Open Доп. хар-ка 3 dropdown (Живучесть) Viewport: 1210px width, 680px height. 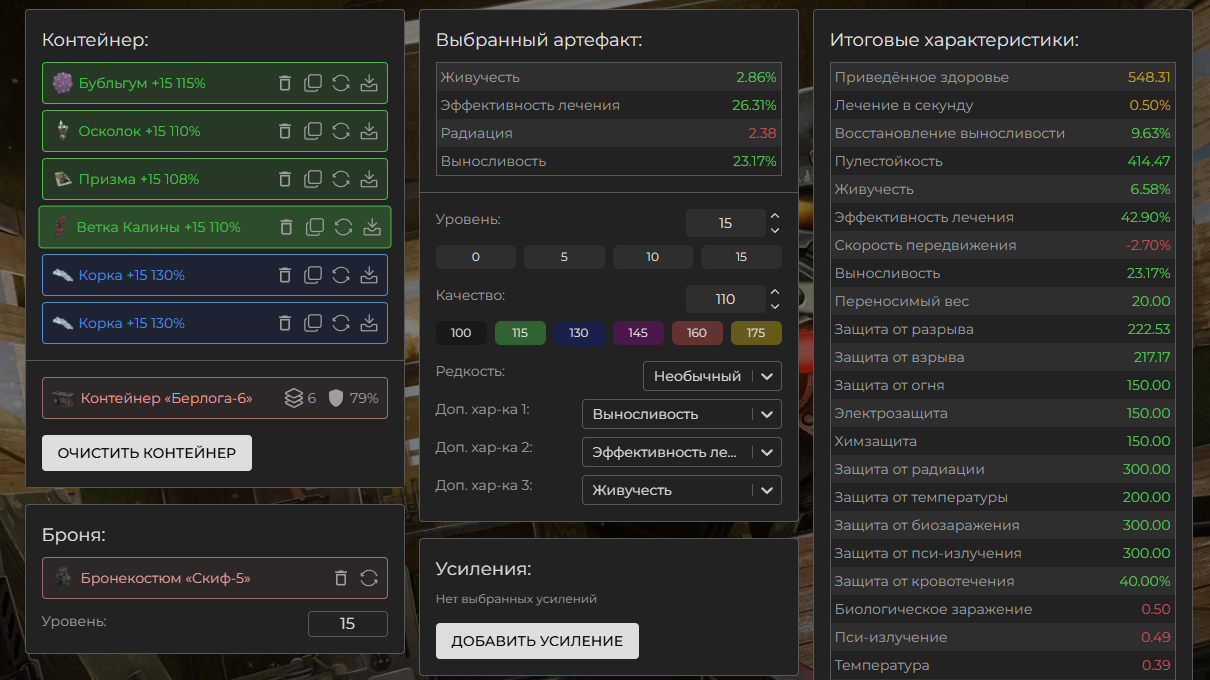(682, 490)
